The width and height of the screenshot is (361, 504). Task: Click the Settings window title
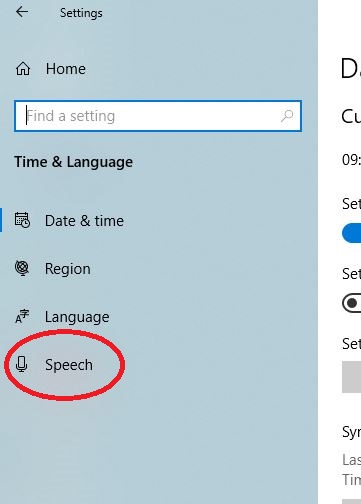[81, 13]
